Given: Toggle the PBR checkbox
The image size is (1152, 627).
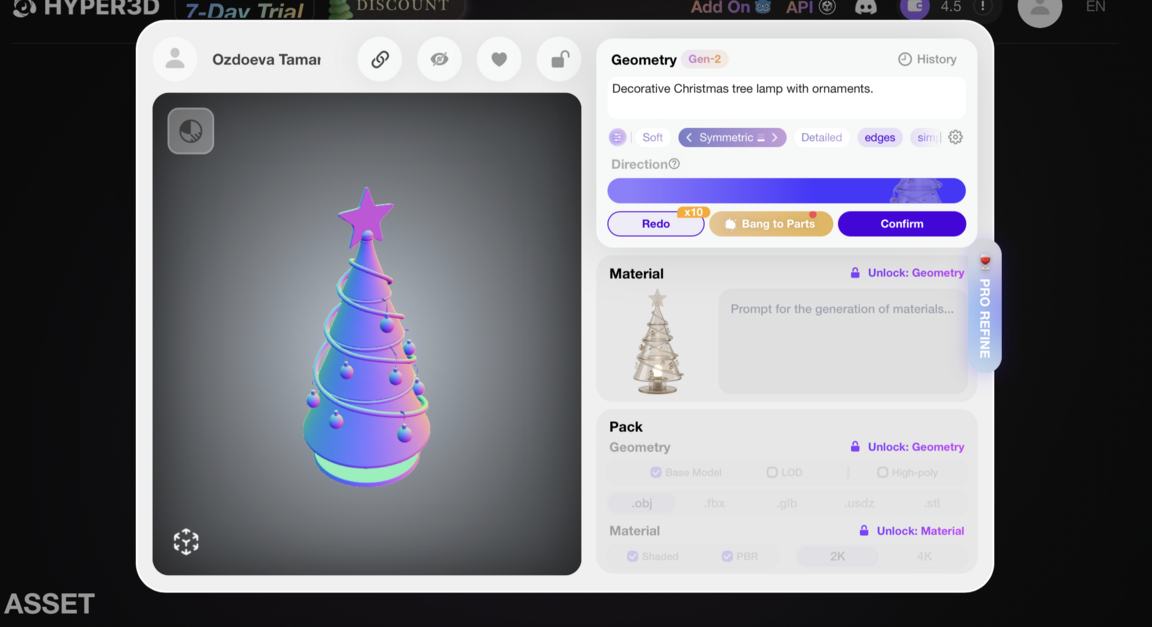Looking at the screenshot, I should click(x=727, y=556).
